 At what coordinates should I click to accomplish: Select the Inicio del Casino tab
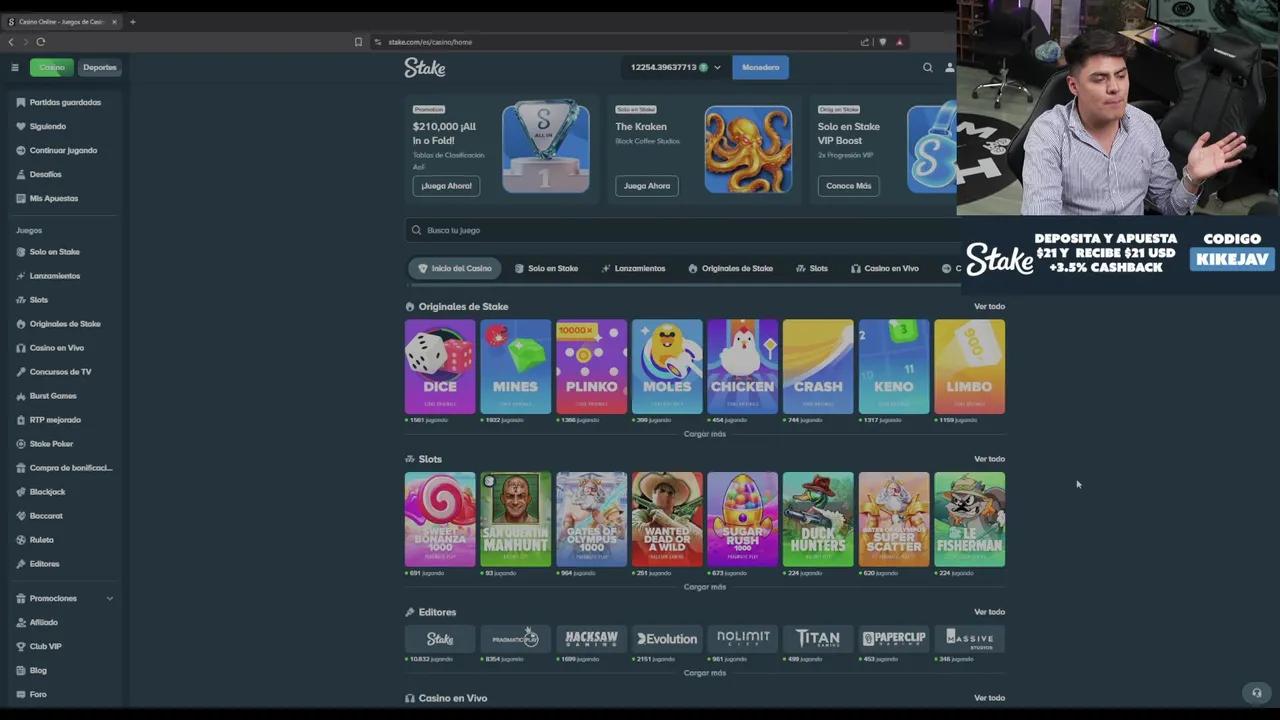(455, 269)
